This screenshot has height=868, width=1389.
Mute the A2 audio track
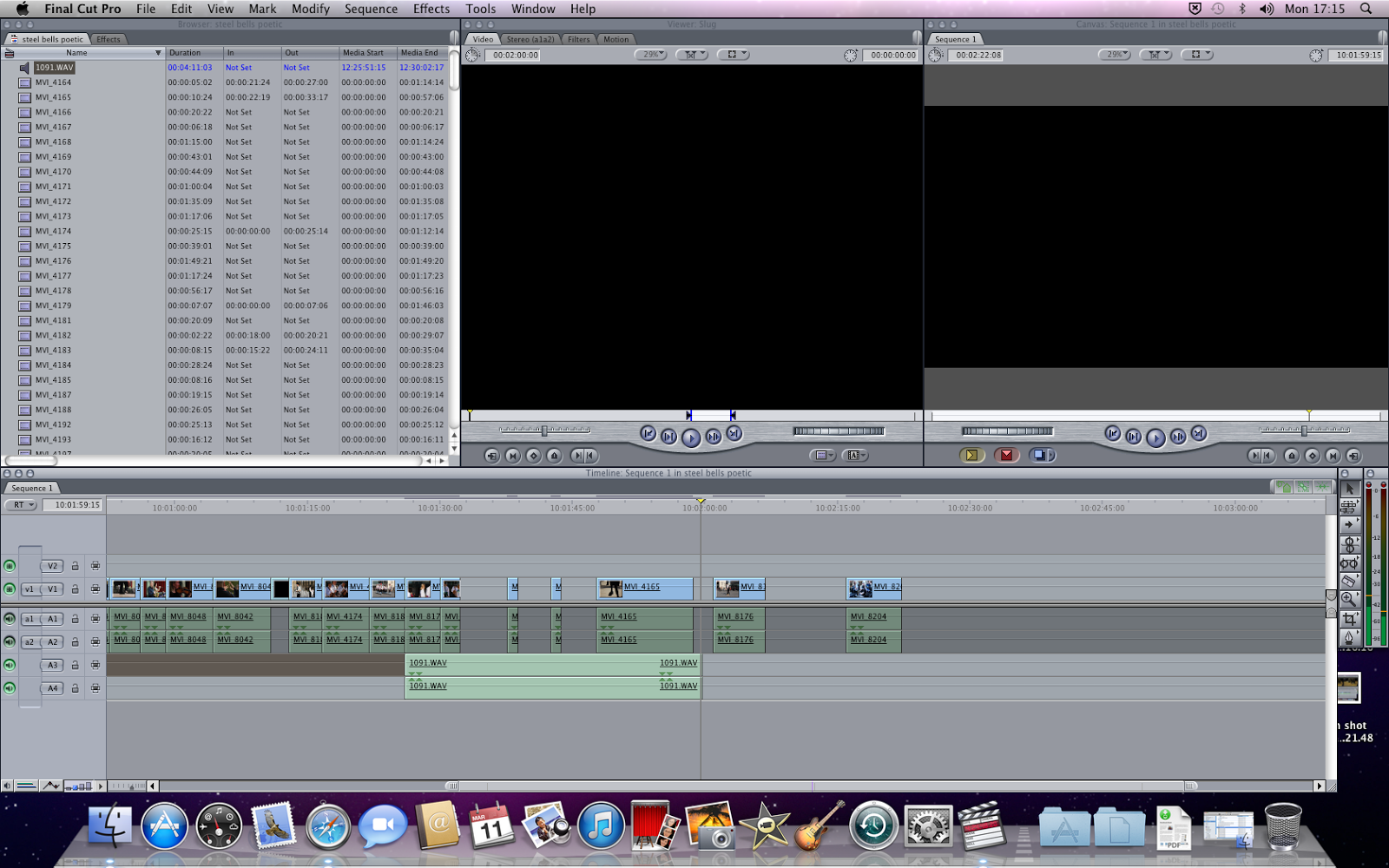[10, 641]
